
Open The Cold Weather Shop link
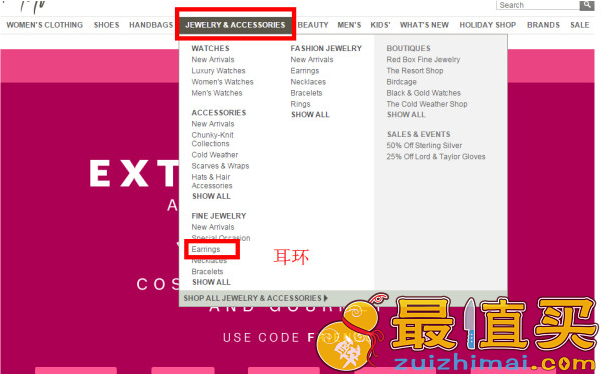427,104
